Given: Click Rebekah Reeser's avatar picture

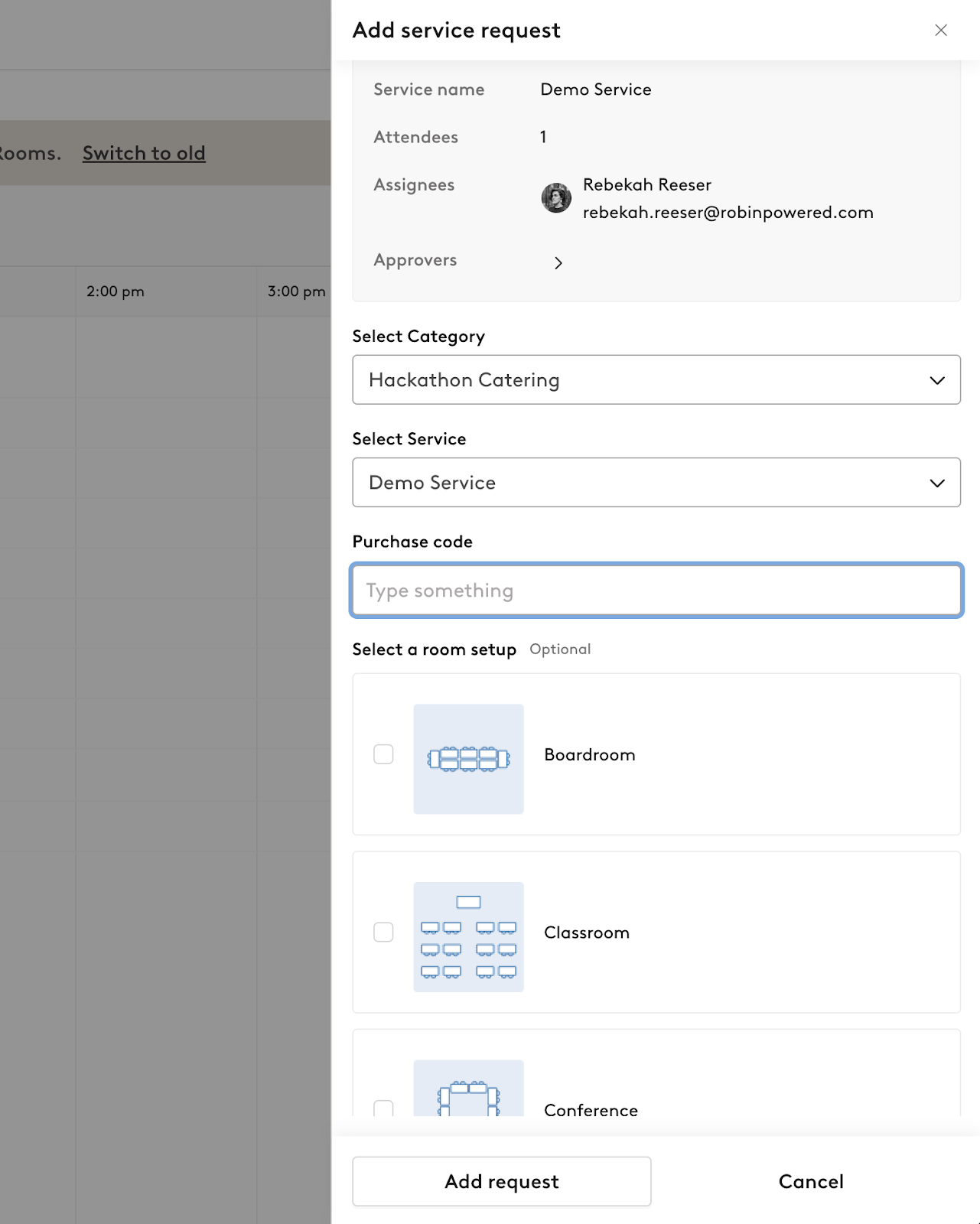Looking at the screenshot, I should coord(556,198).
